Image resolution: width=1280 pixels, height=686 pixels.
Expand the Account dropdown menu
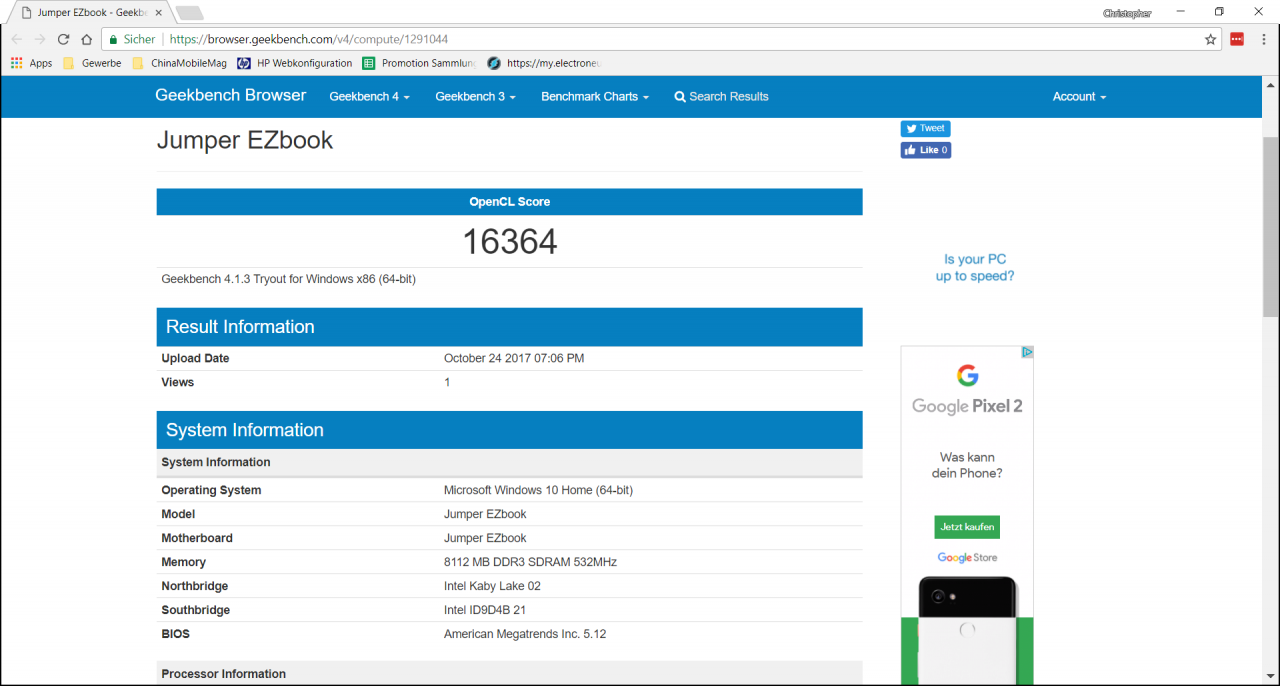tap(1080, 97)
